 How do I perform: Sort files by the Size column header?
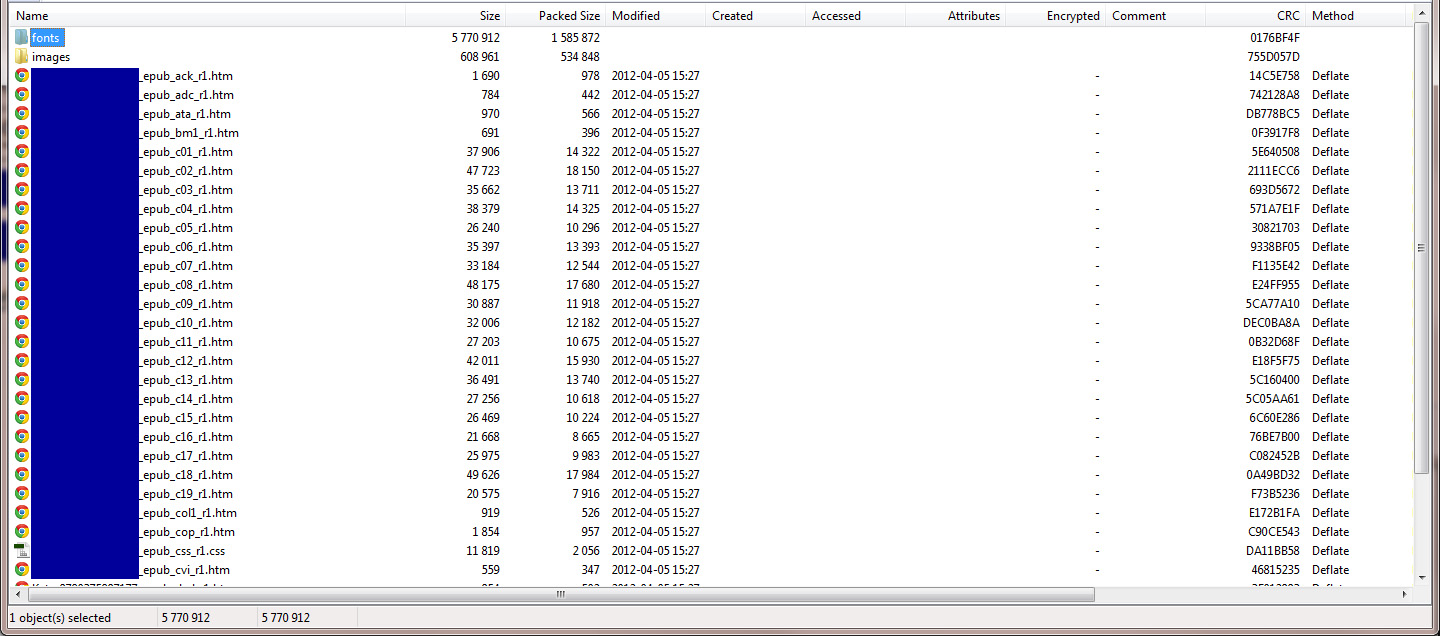pos(456,16)
